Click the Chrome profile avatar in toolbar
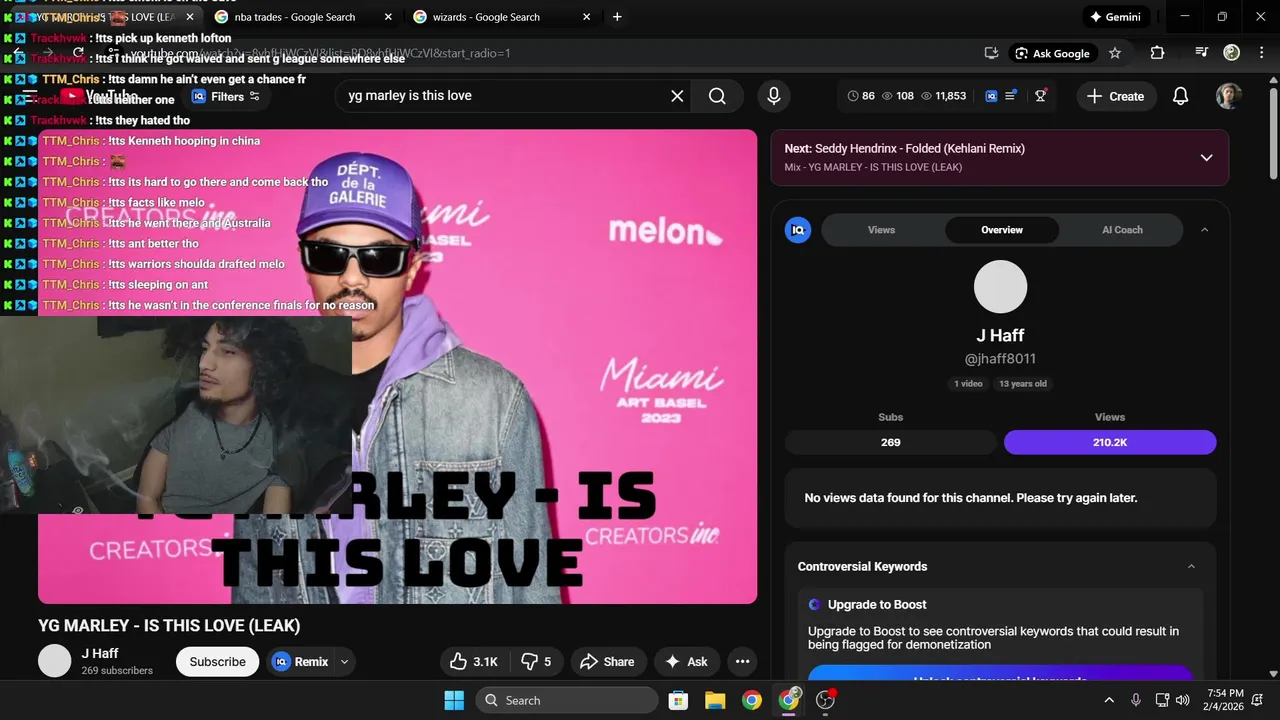This screenshot has height=720, width=1280. point(1232,53)
